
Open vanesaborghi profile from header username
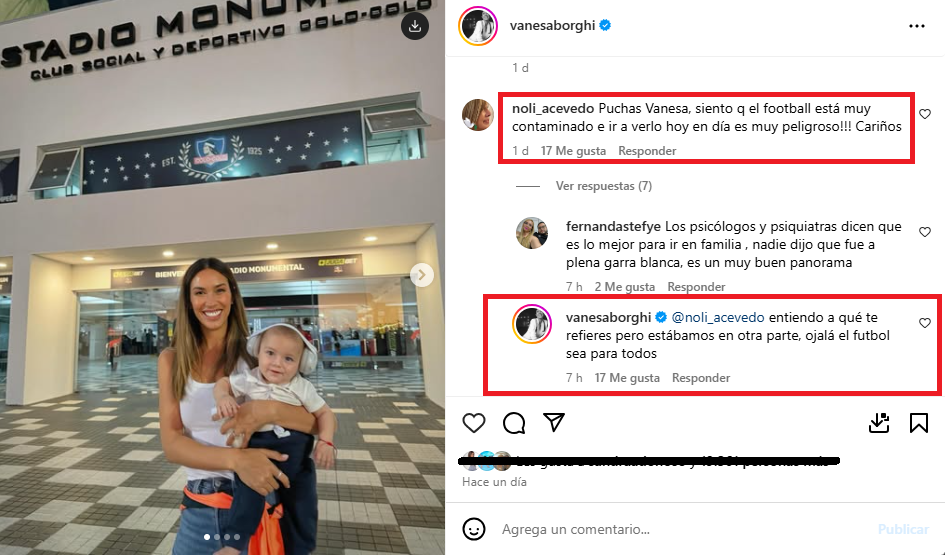(x=553, y=25)
